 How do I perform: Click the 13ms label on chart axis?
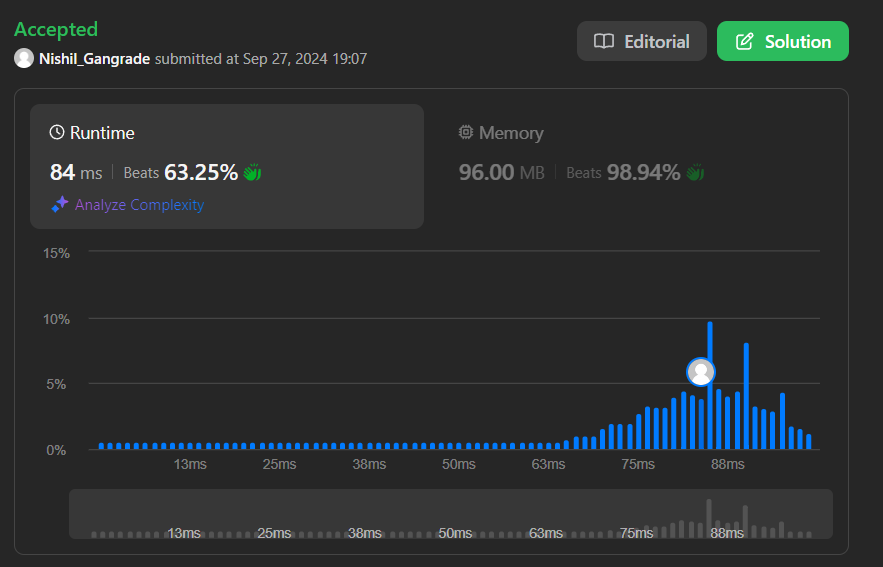coord(190,465)
